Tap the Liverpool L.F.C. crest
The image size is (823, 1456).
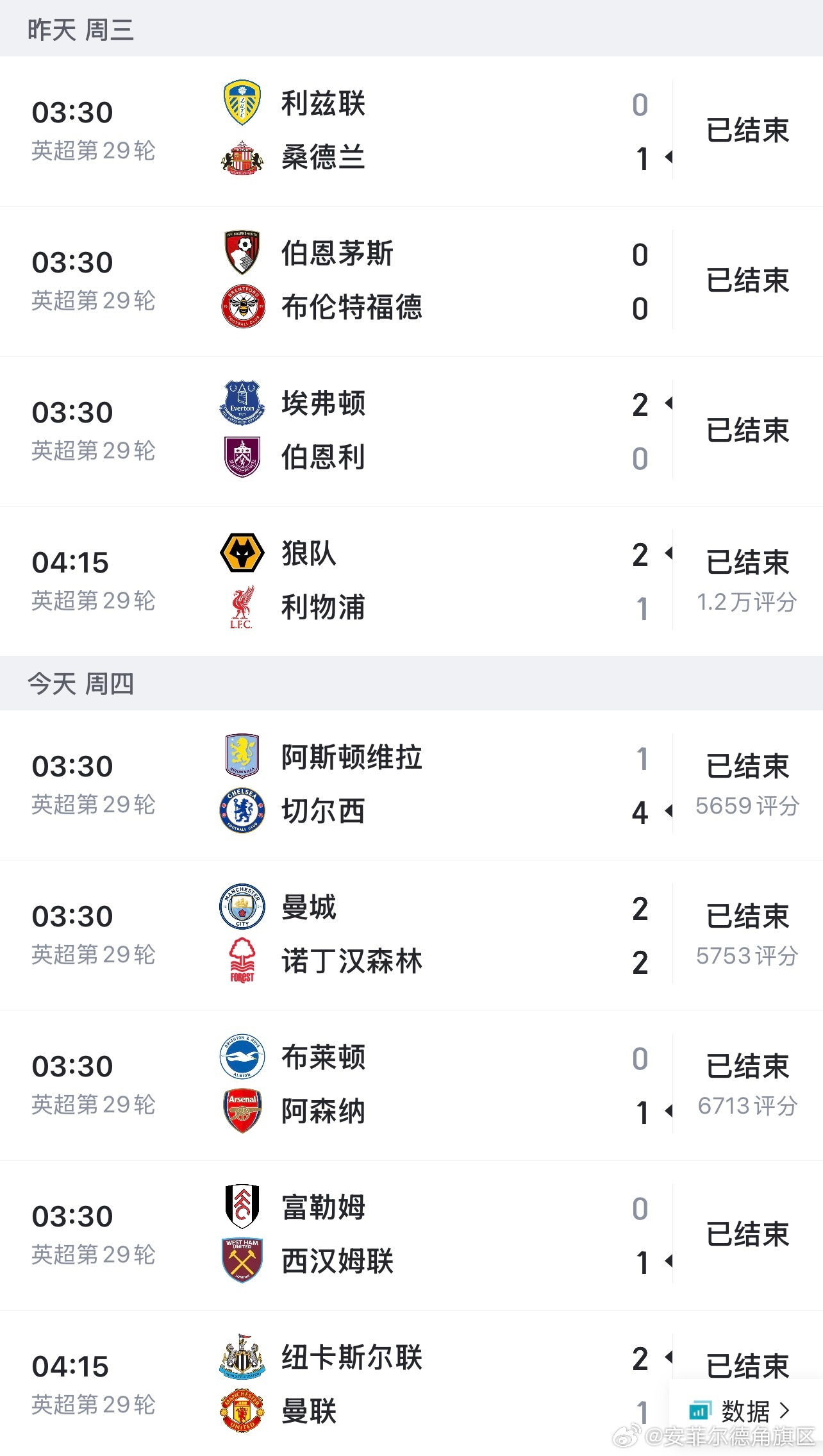click(242, 607)
